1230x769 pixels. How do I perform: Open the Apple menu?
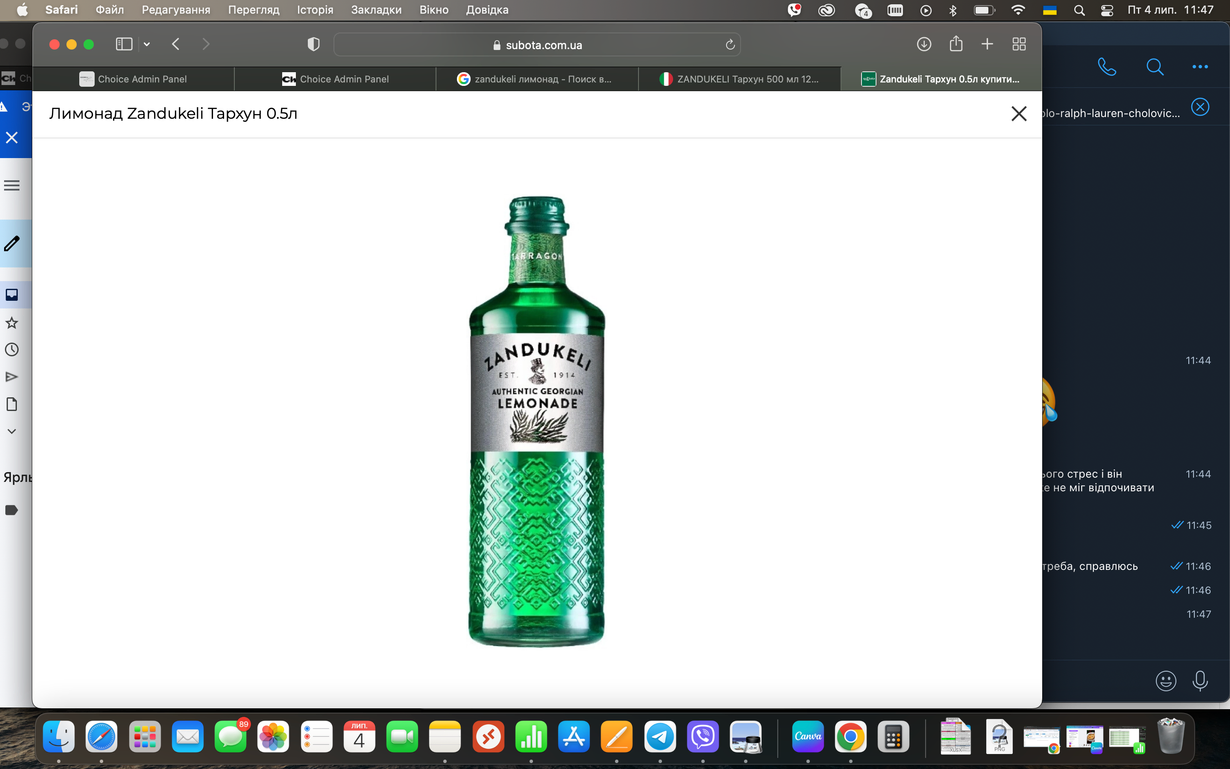click(22, 10)
